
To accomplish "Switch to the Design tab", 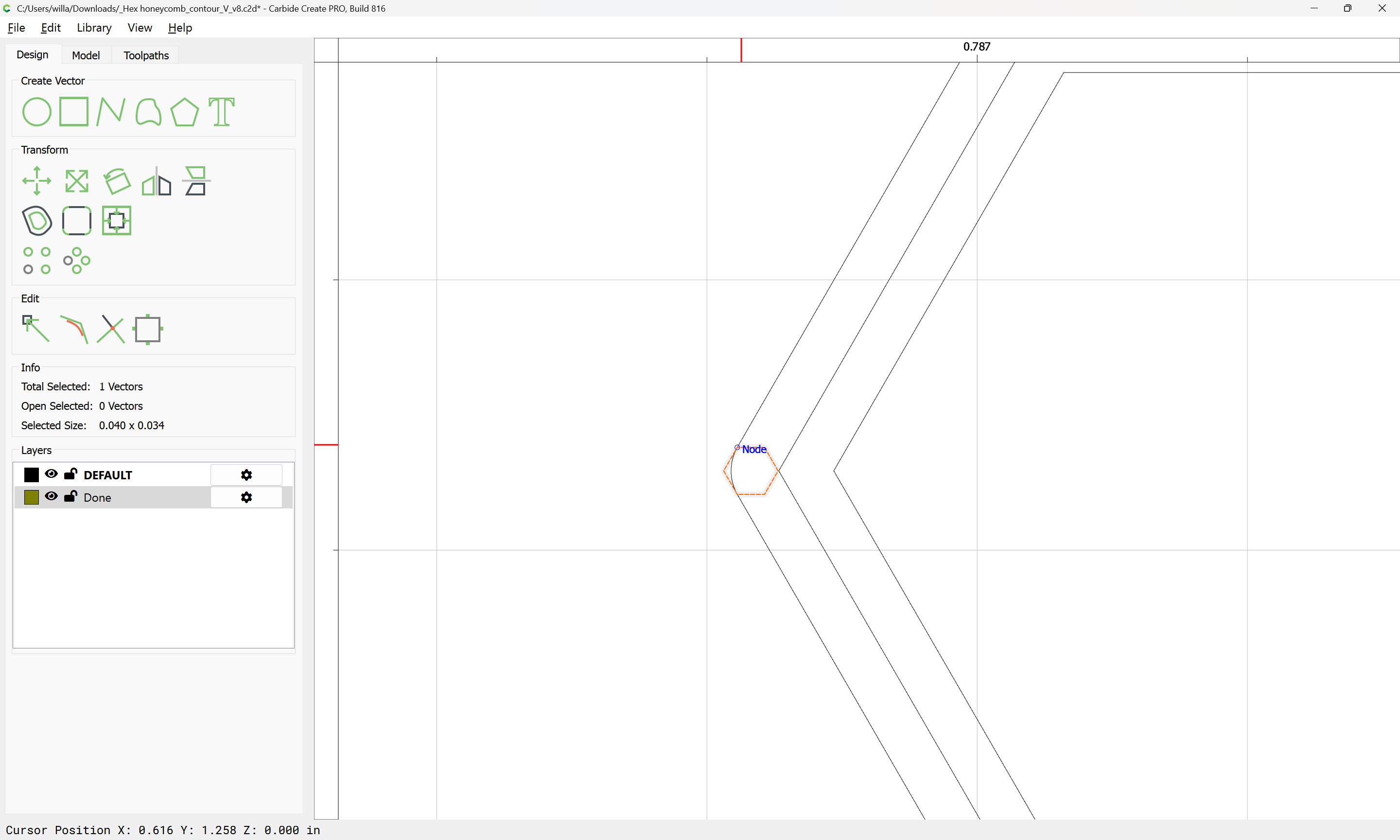I will 32,54.
